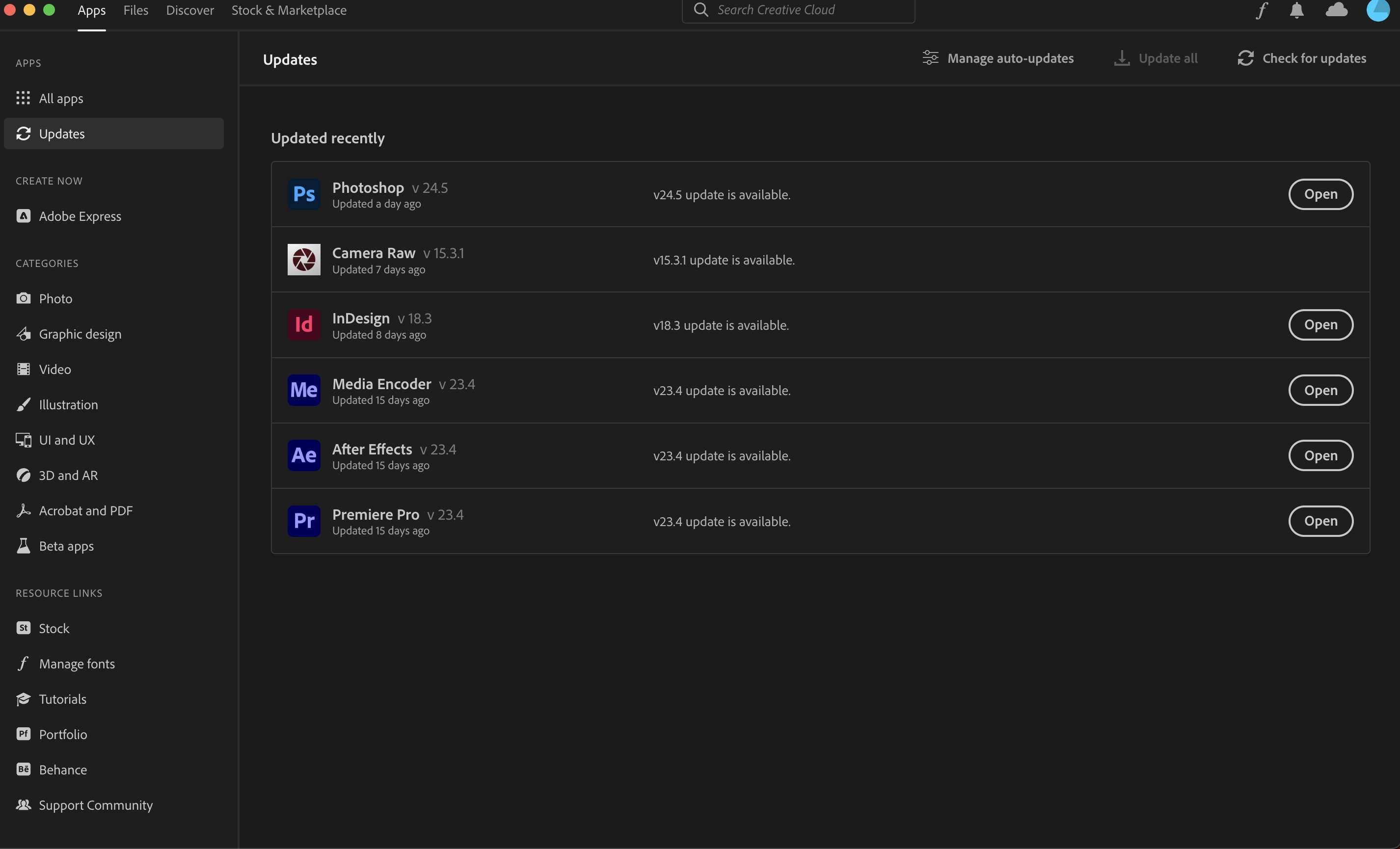Switch to the Files tab
Image resolution: width=1400 pixels, height=849 pixels.
[135, 10]
